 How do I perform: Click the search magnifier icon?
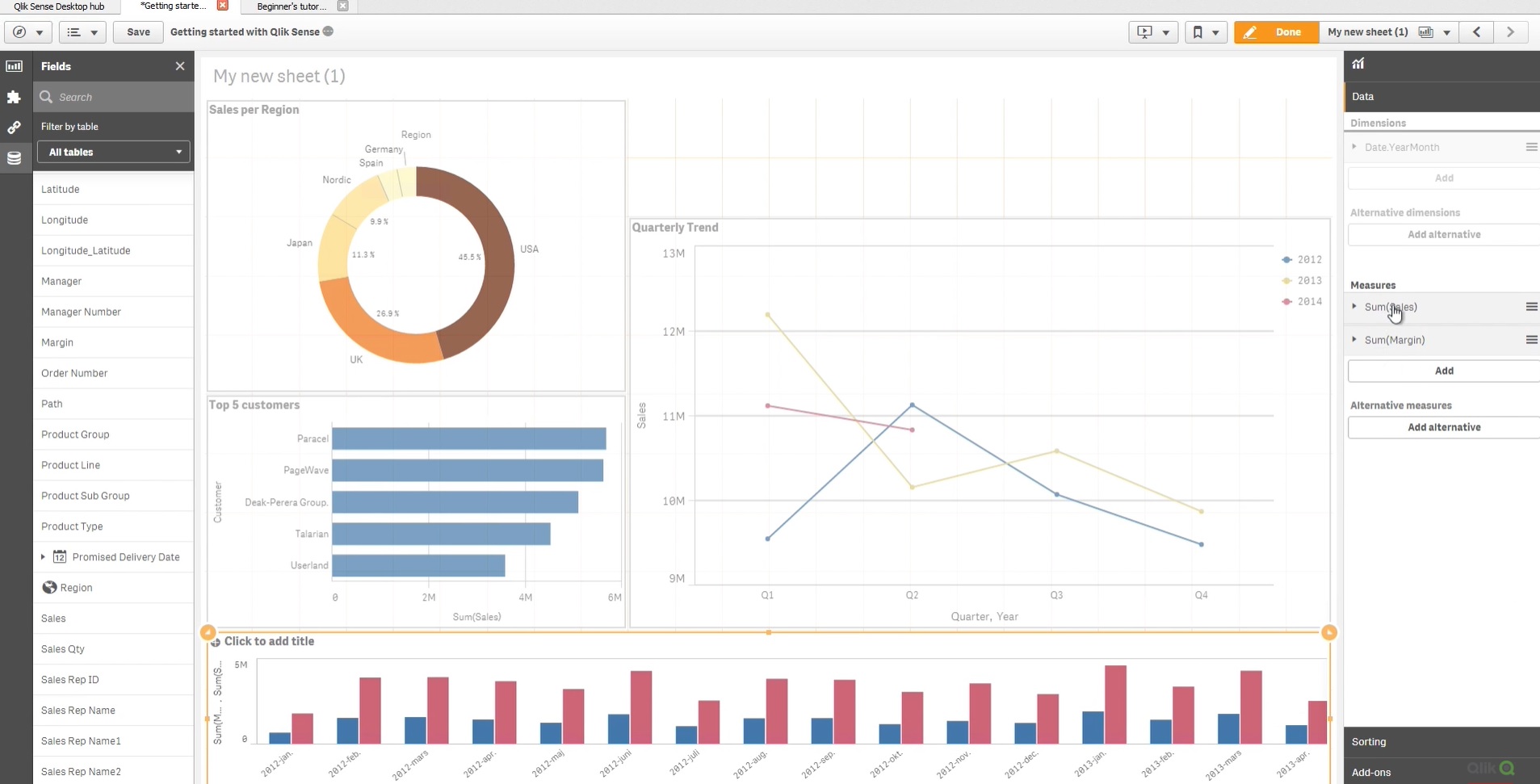tap(46, 97)
